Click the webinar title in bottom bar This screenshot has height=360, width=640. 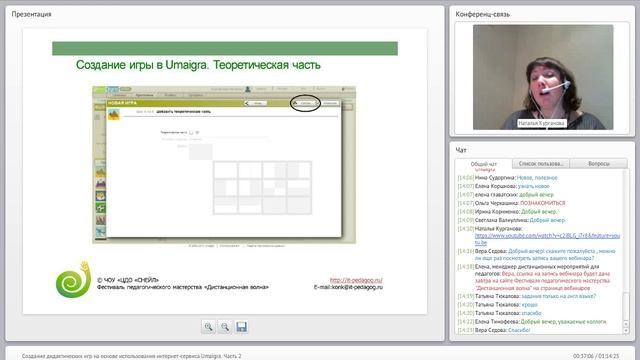point(131,356)
